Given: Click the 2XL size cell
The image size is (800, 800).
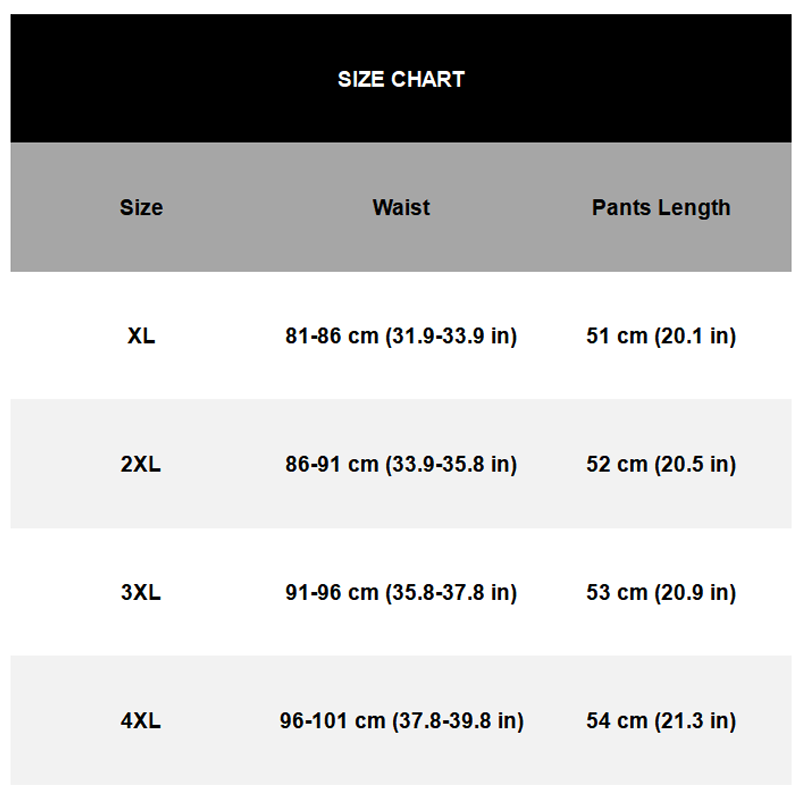Looking at the screenshot, I should [141, 464].
